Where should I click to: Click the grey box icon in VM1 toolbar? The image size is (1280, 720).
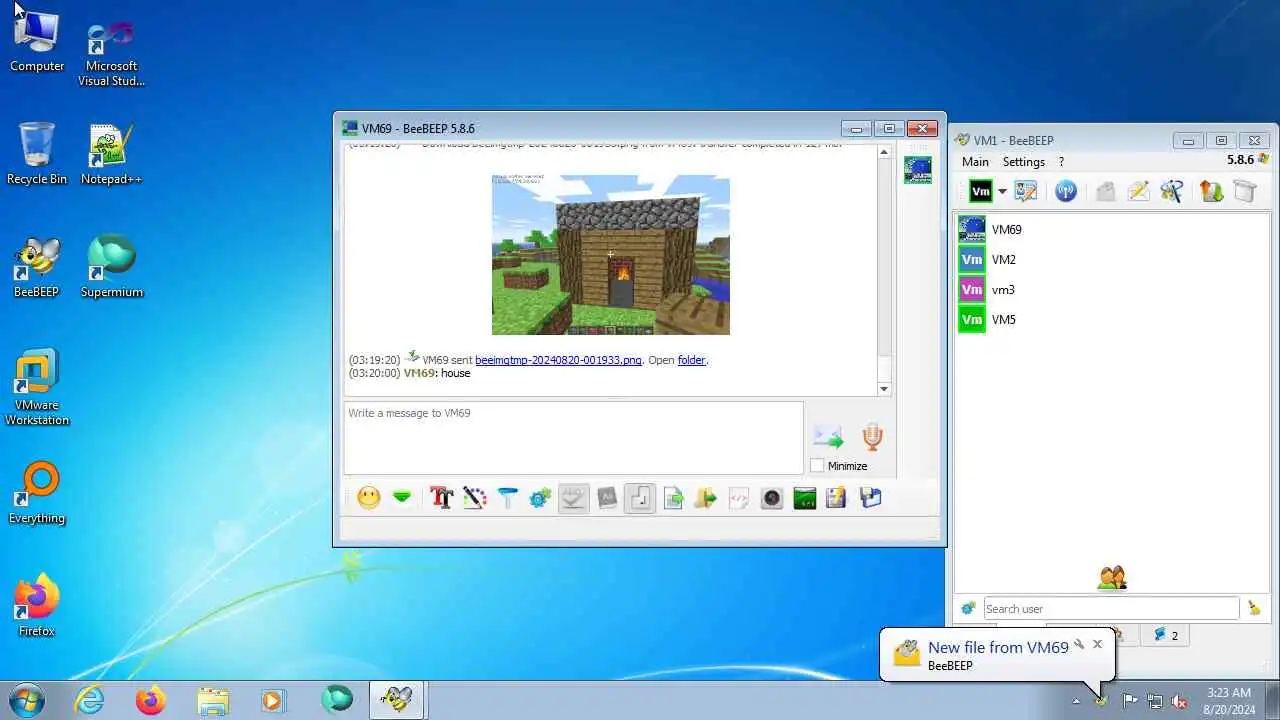[1244, 191]
